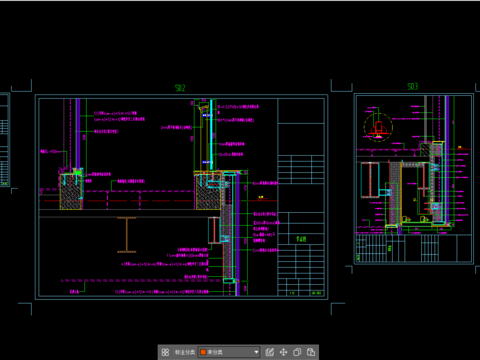
Task: Click the 标注分类 label in the toolbar
Action: [185, 352]
